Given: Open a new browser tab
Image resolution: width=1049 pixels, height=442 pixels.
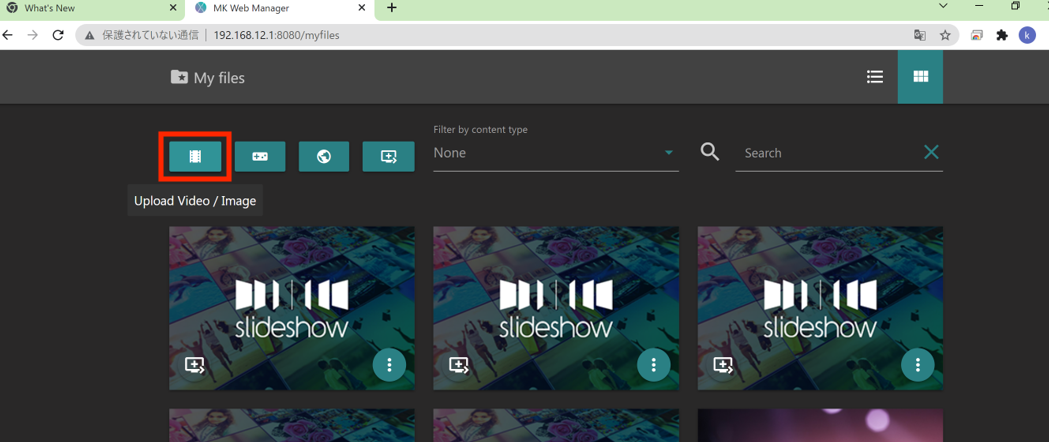Looking at the screenshot, I should pyautogui.click(x=392, y=8).
